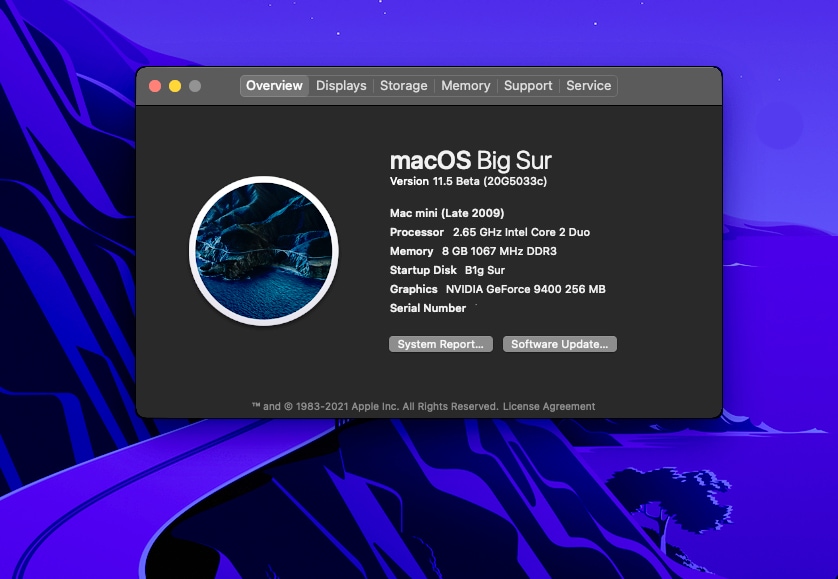
Task: Open Software Update... button
Action: tap(560, 344)
